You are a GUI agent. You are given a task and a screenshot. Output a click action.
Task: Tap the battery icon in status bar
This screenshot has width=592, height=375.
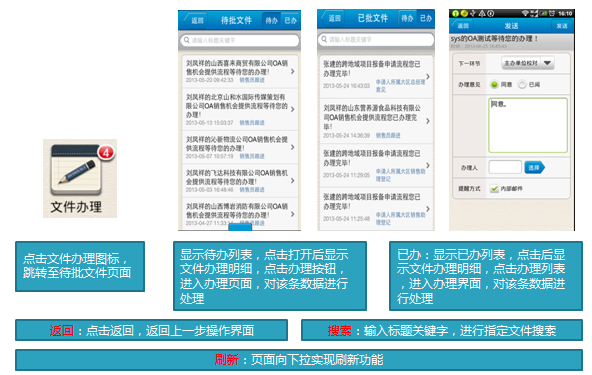[543, 14]
